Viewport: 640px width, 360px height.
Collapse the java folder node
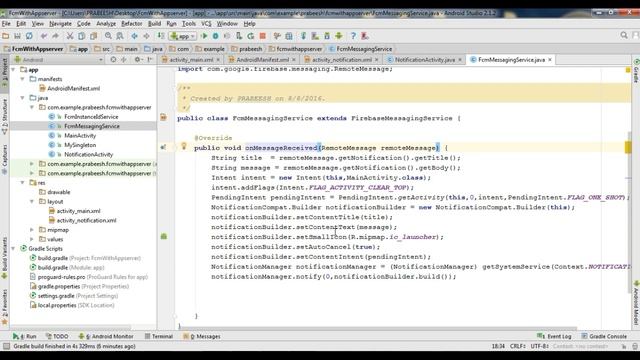22,98
